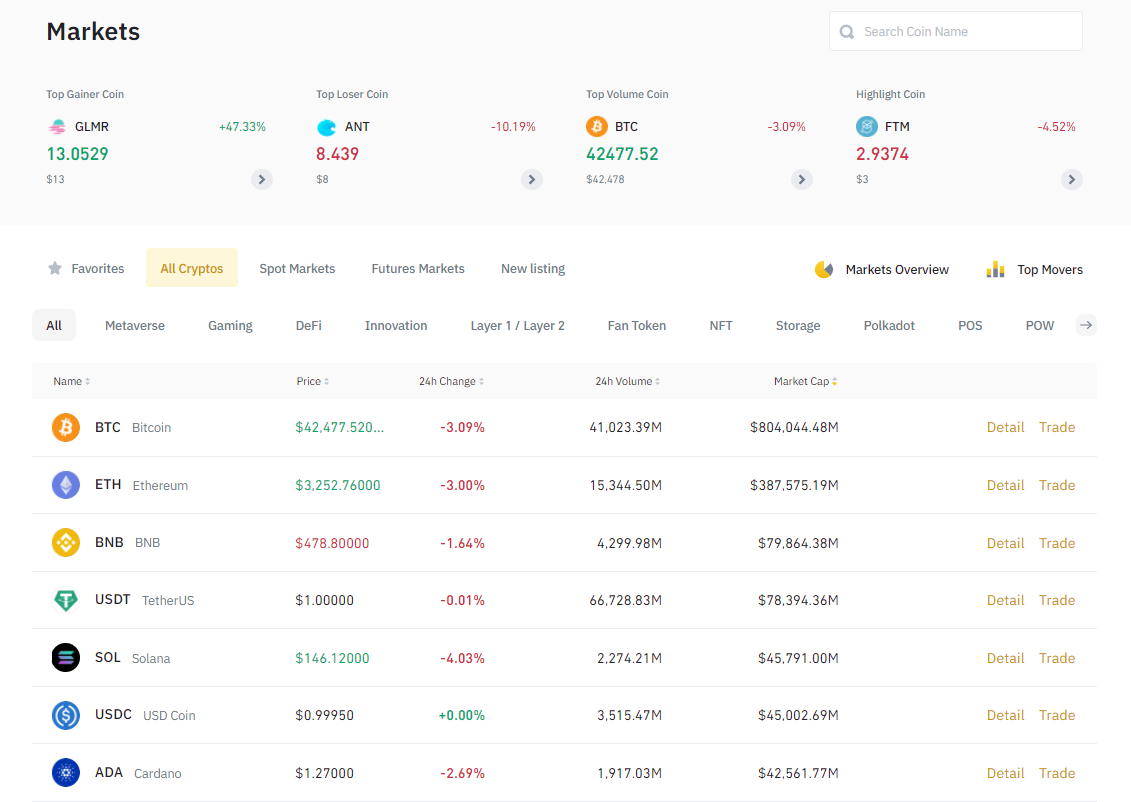Open ANT top loser arrow button
Image resolution: width=1131 pixels, height=802 pixels.
[x=532, y=180]
